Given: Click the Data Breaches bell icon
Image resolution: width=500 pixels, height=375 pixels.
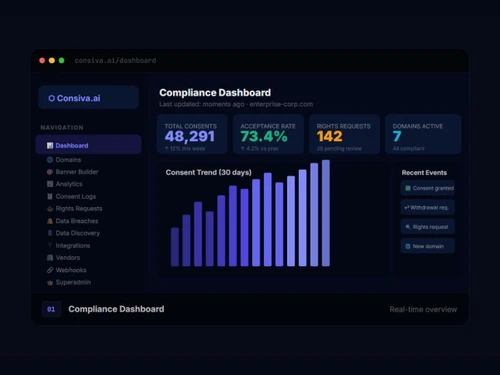Looking at the screenshot, I should 50,221.
